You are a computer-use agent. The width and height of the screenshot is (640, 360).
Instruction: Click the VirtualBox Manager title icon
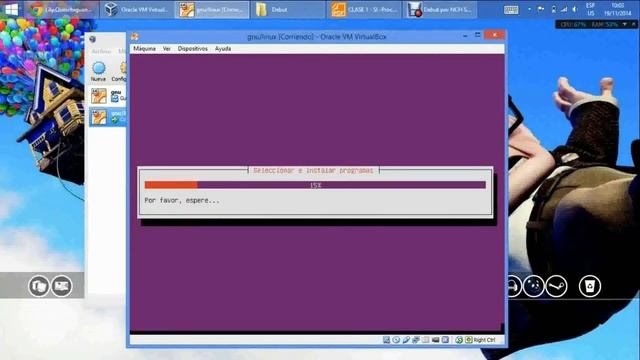coord(93,39)
